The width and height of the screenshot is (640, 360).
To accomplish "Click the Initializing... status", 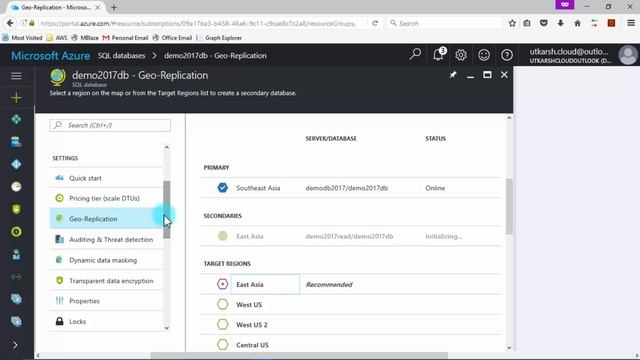I will pos(444,236).
